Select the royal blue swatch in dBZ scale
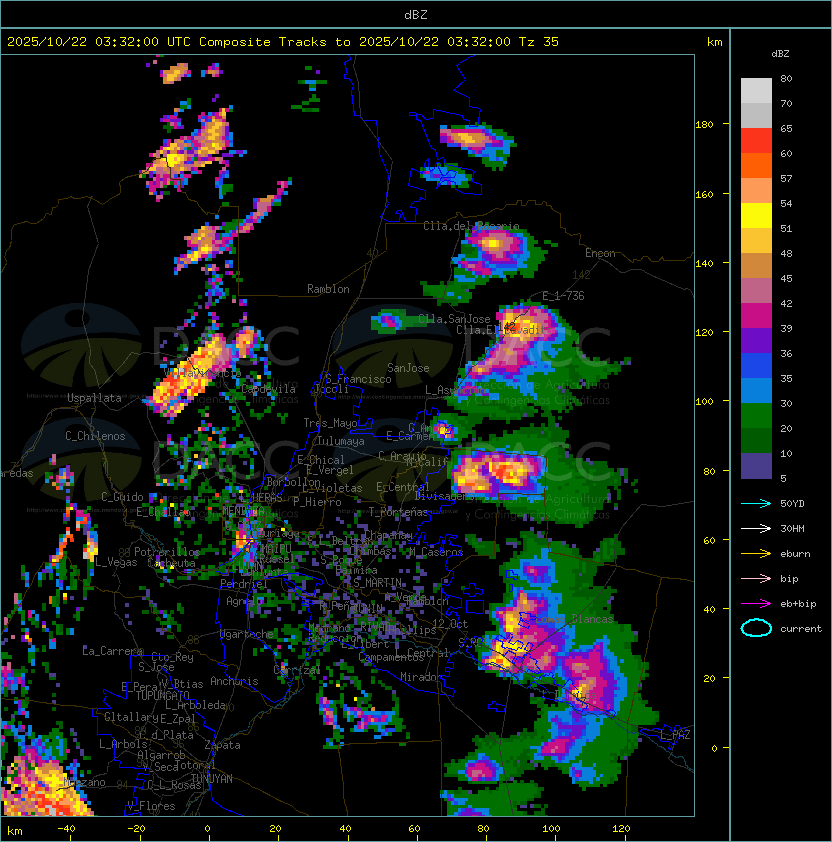 (x=756, y=366)
